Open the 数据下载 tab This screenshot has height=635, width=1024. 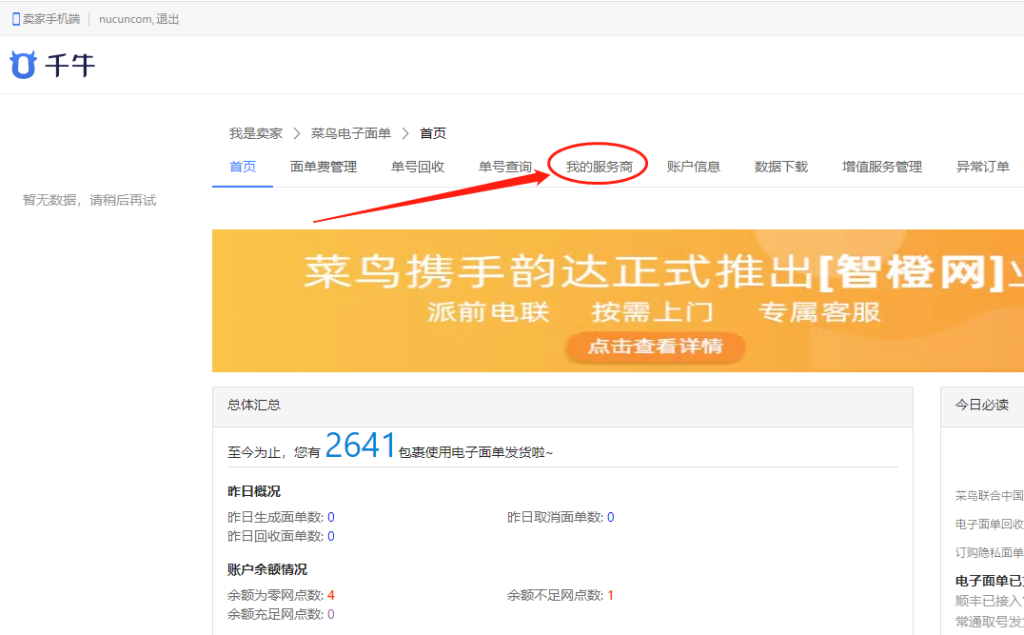[x=781, y=167]
